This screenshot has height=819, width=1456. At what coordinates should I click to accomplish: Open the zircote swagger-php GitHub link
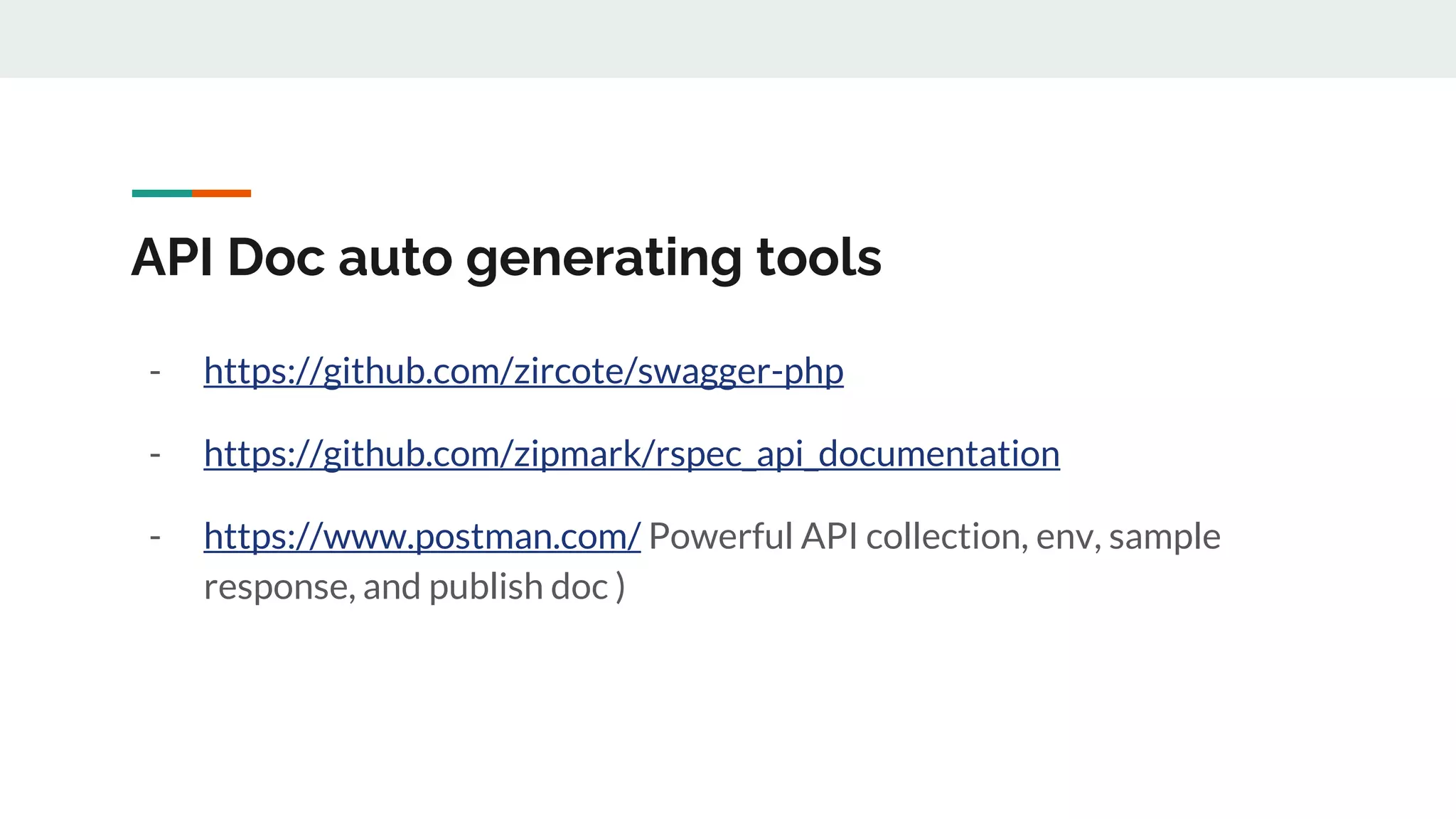523,371
